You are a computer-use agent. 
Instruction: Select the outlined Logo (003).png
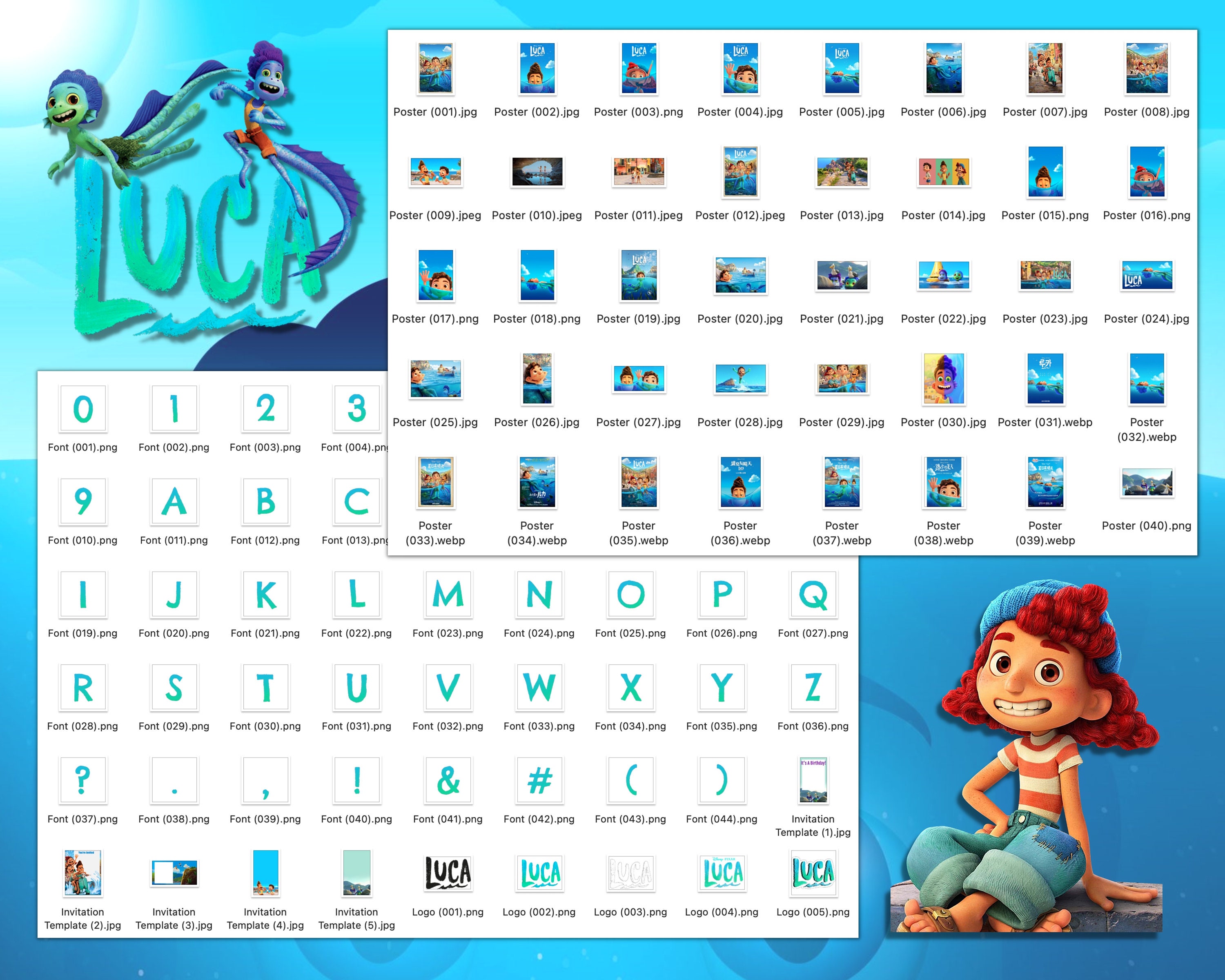pyautogui.click(x=630, y=874)
